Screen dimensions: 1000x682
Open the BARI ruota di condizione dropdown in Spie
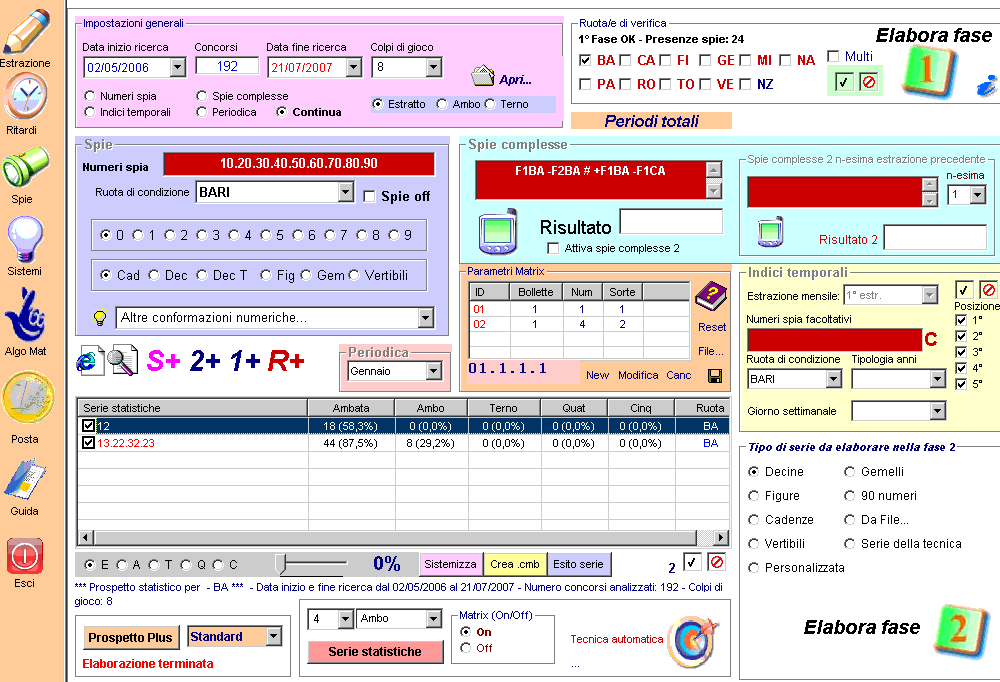pyautogui.click(x=346, y=192)
